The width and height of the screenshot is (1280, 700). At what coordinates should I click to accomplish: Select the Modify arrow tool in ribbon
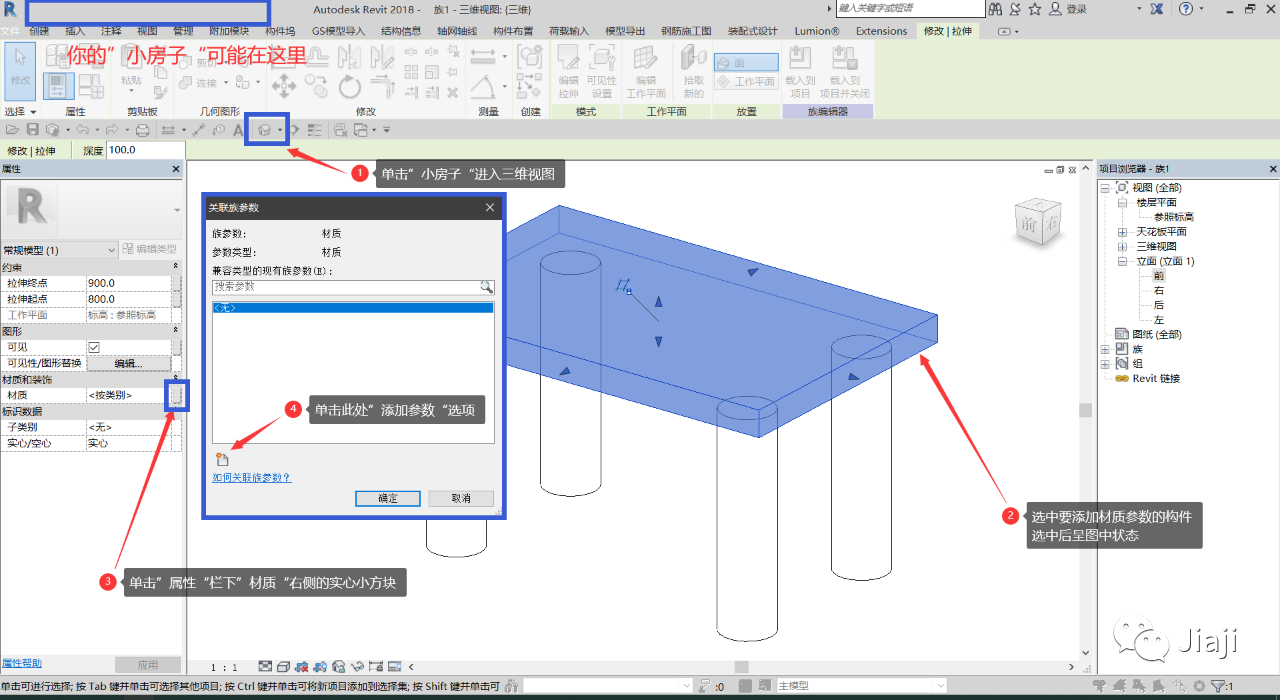tap(20, 71)
